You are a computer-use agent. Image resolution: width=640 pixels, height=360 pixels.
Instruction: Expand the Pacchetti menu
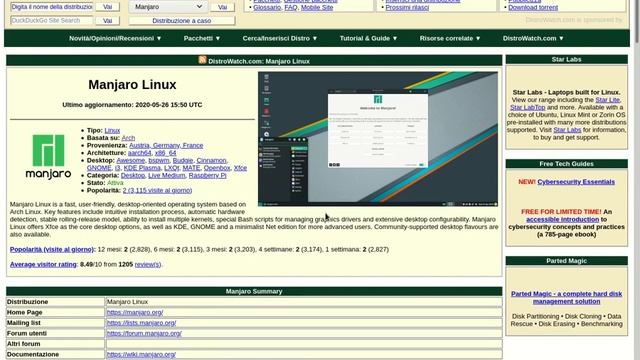click(x=202, y=38)
